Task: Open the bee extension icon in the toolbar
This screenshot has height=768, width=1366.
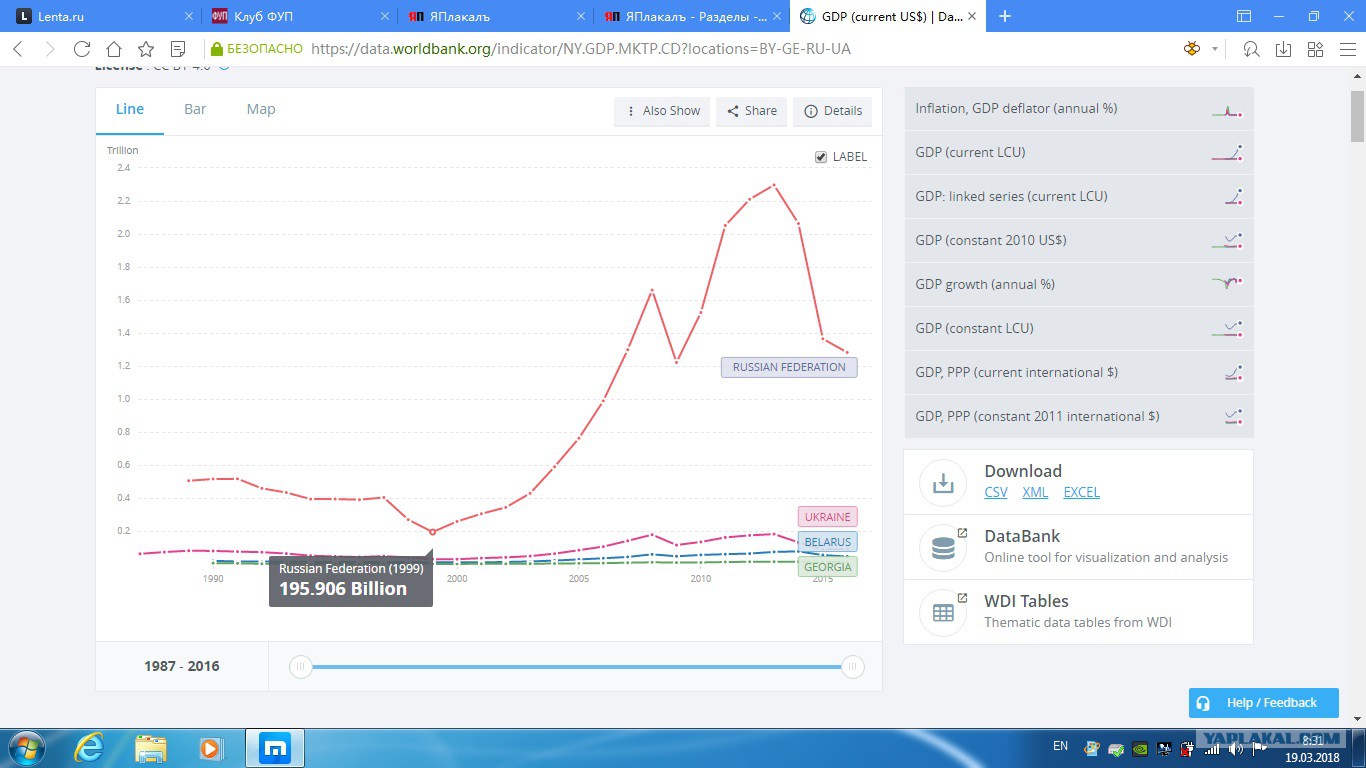Action: pyautogui.click(x=1191, y=49)
